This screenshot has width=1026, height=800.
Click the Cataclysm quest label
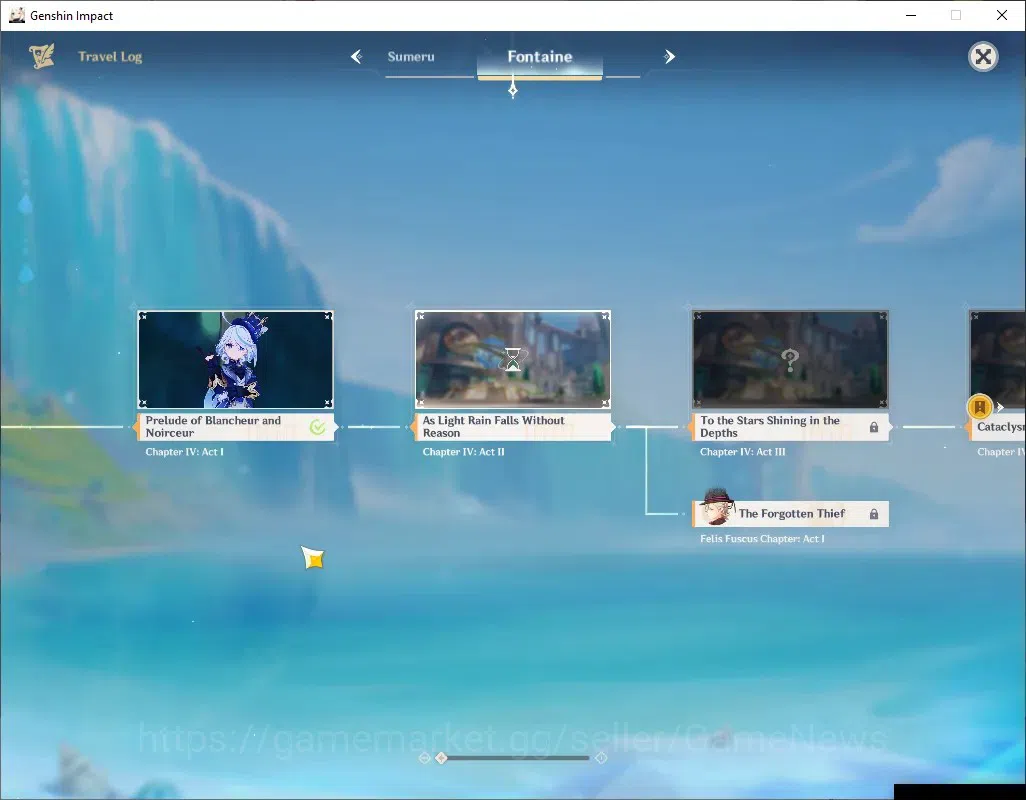tap(997, 426)
